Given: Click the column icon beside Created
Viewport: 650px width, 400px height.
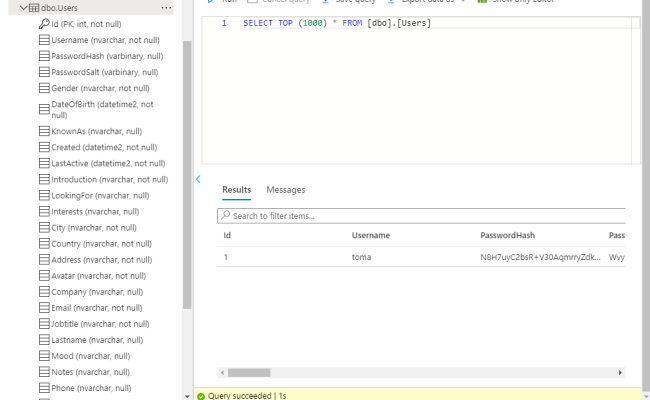Looking at the screenshot, I should click(44, 147).
